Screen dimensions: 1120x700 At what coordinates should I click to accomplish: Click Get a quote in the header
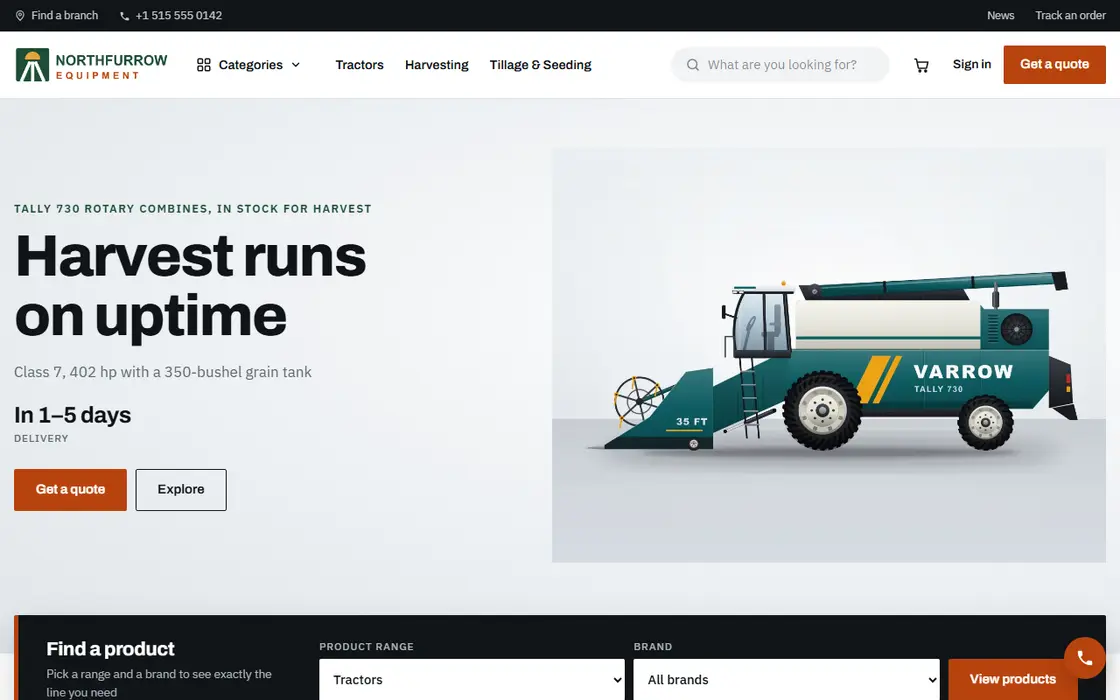(1054, 64)
